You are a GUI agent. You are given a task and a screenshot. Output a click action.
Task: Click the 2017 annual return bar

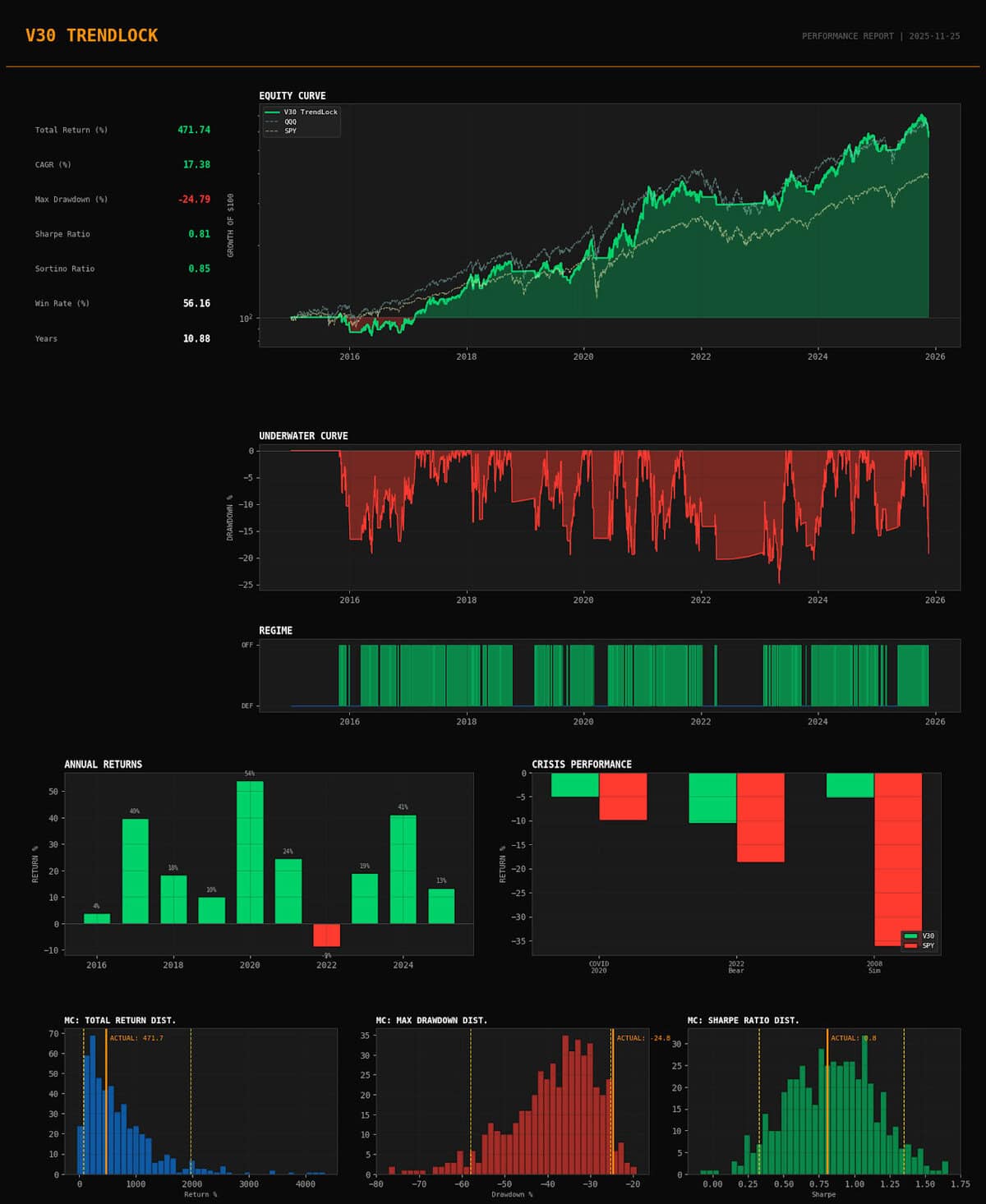point(135,871)
